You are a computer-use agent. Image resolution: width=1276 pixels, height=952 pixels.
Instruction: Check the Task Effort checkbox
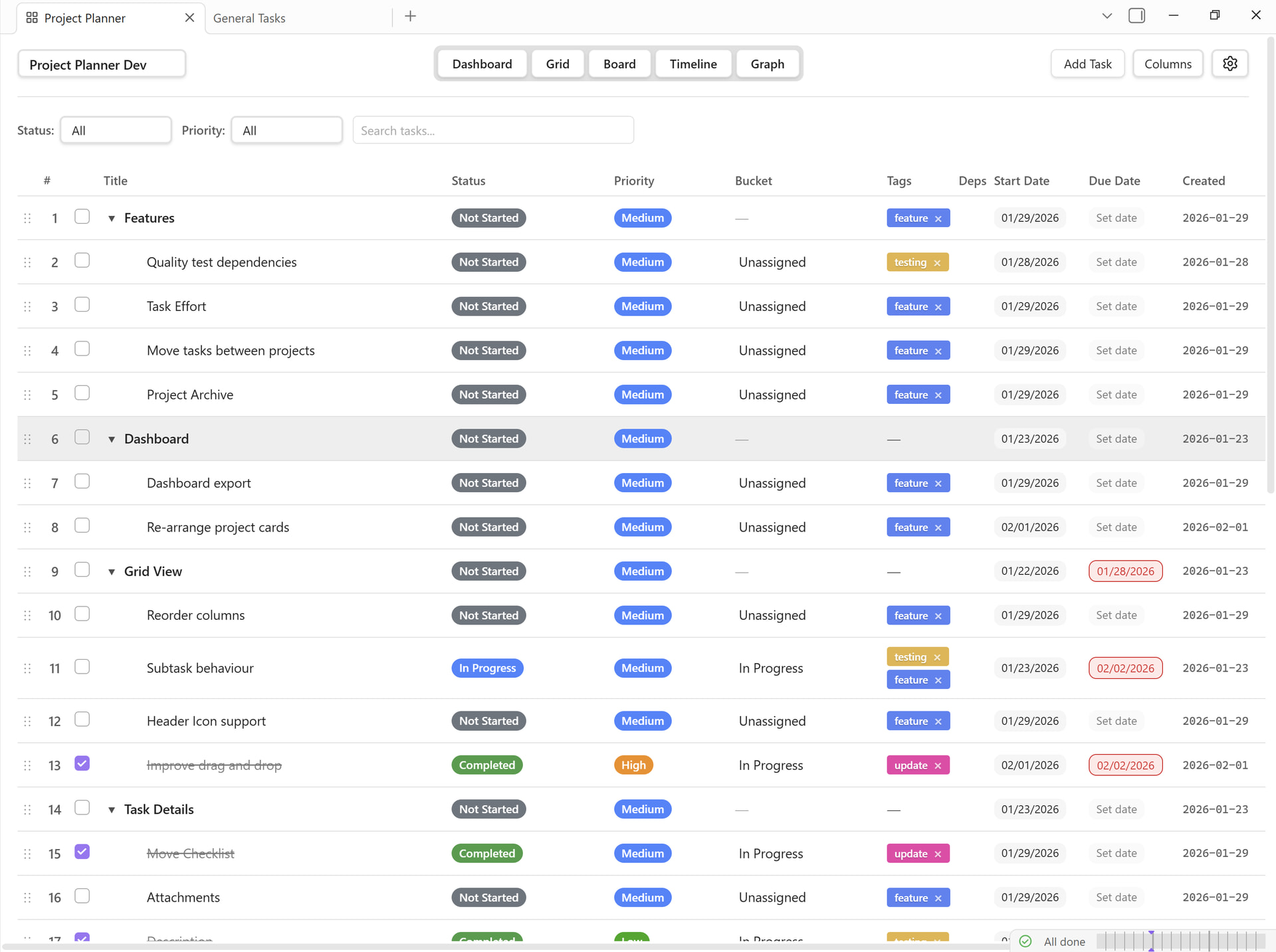click(x=82, y=305)
